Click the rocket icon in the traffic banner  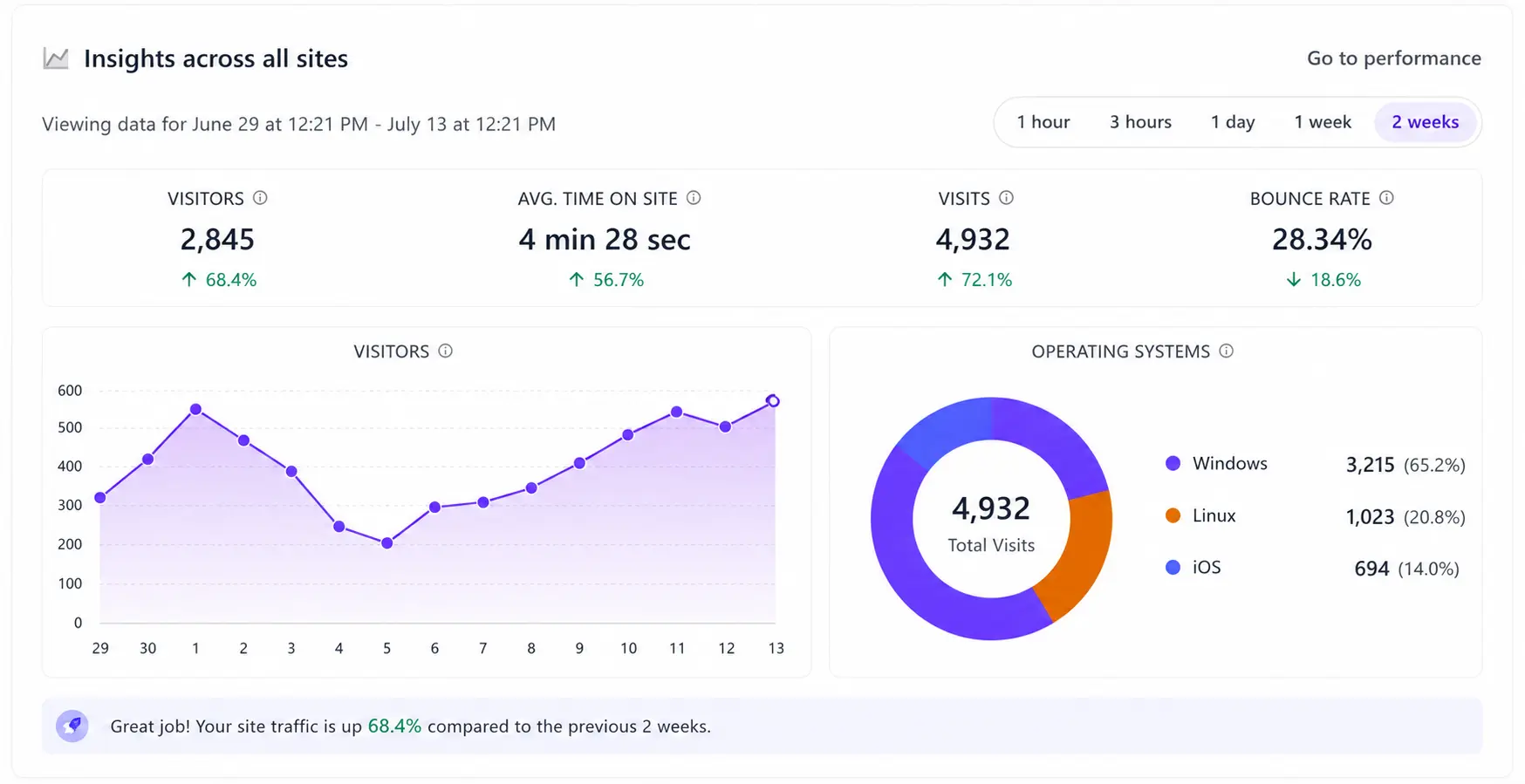(72, 726)
